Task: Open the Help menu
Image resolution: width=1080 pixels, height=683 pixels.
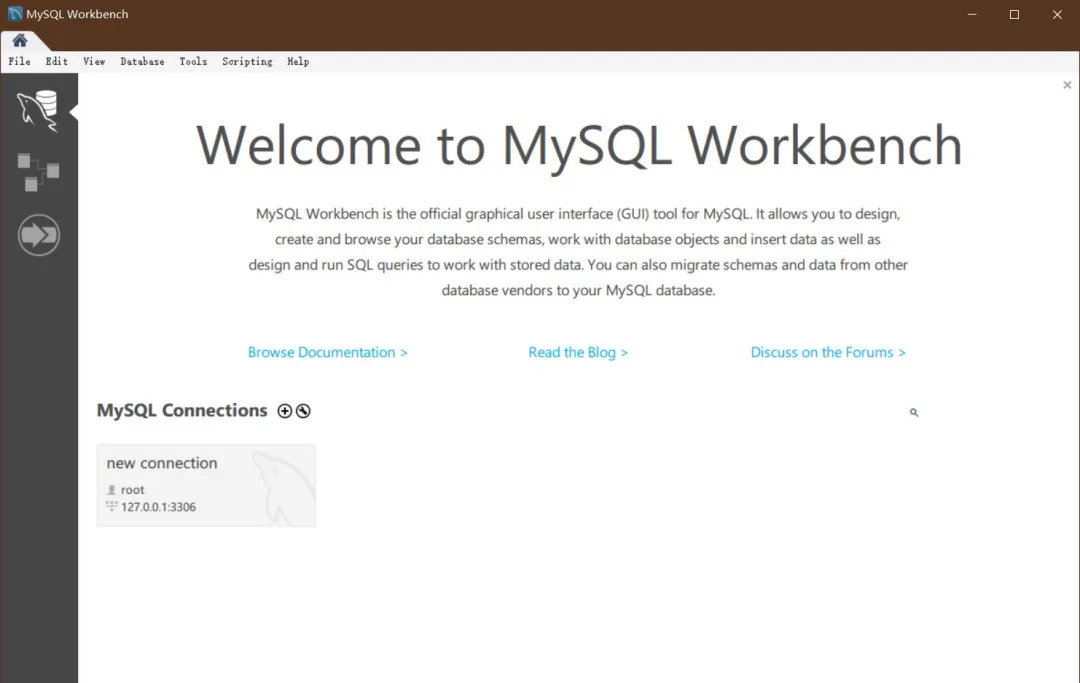Action: pos(298,61)
